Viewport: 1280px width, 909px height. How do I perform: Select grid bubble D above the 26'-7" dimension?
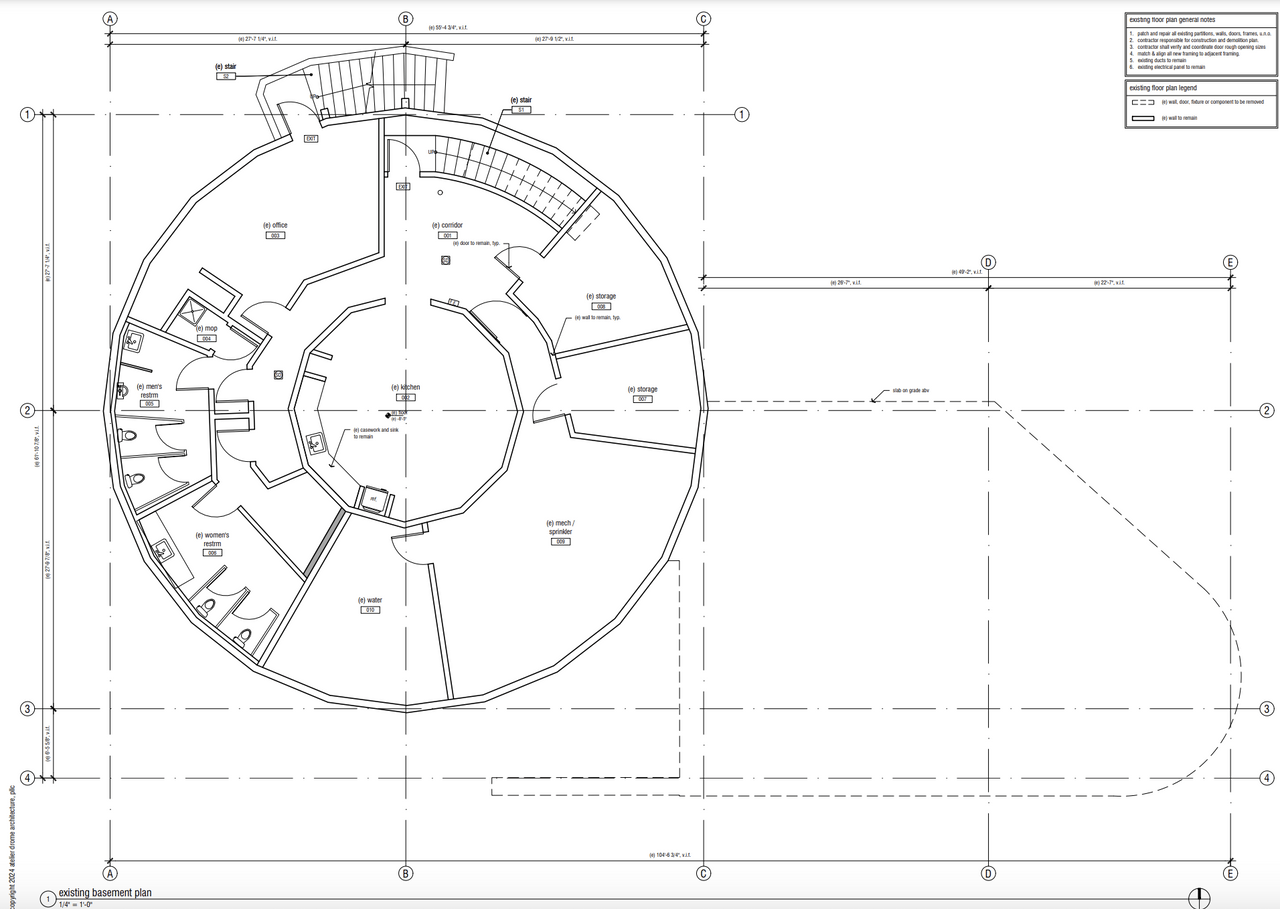point(988,263)
